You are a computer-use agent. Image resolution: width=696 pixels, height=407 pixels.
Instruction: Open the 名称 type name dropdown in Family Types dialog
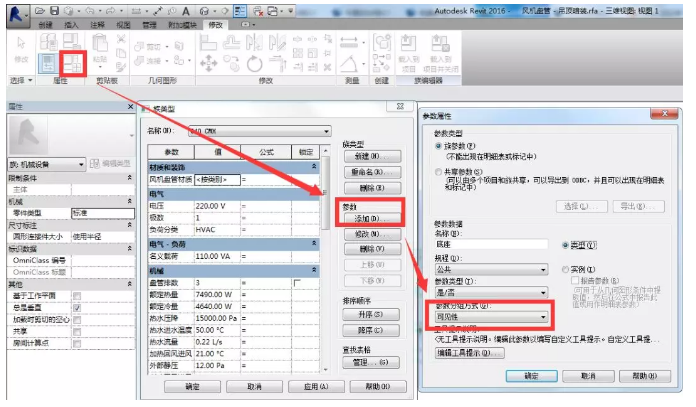327,131
